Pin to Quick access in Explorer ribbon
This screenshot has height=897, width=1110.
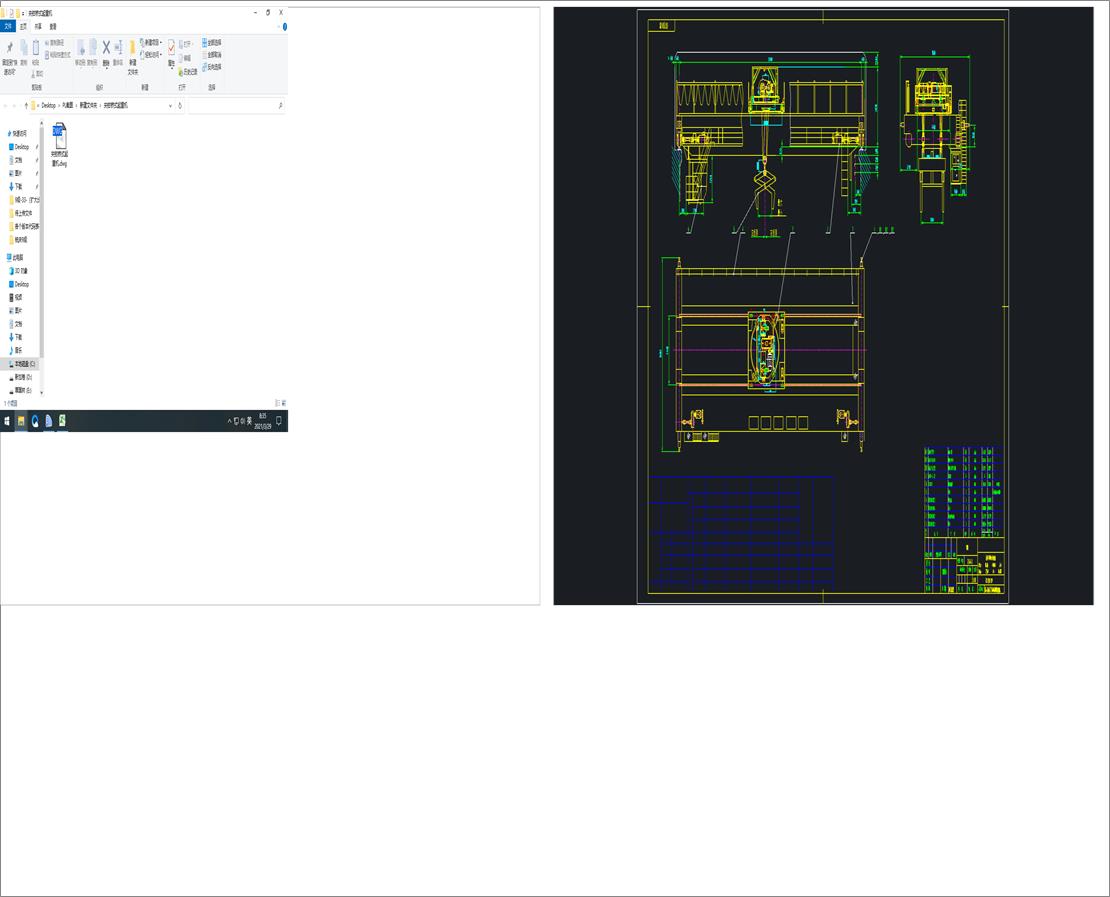click(9, 57)
